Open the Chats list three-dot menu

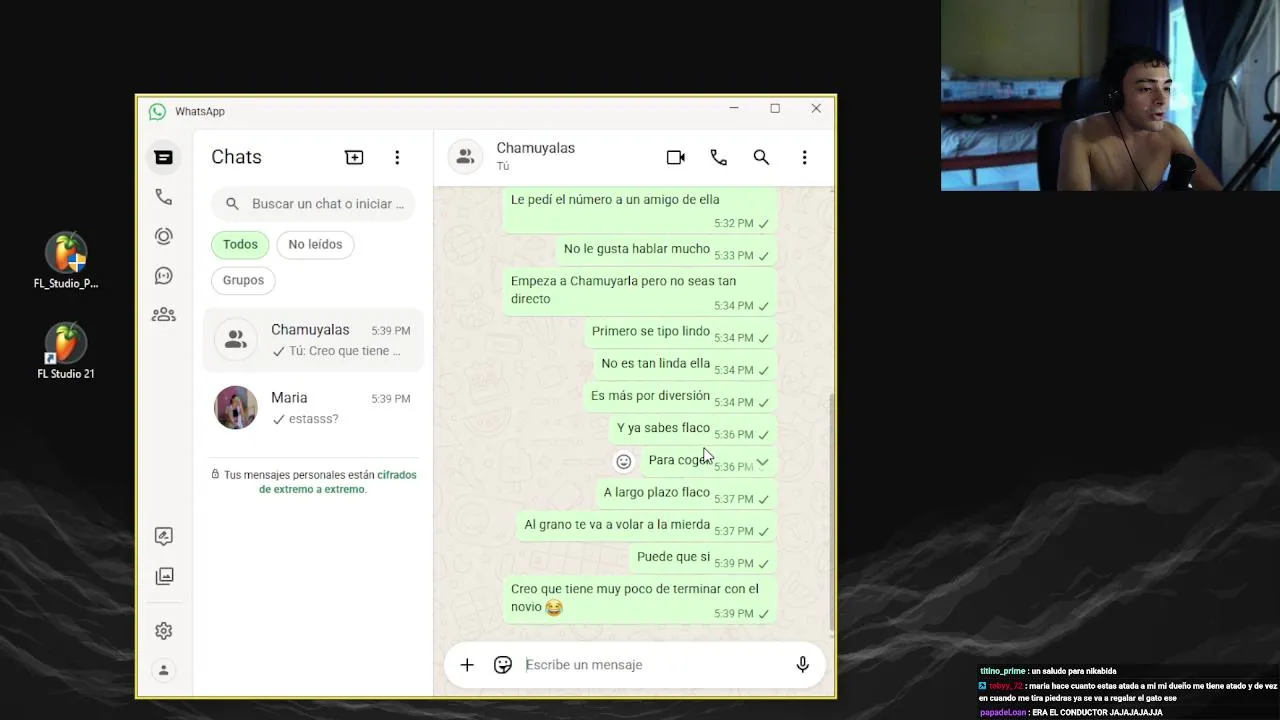[397, 157]
